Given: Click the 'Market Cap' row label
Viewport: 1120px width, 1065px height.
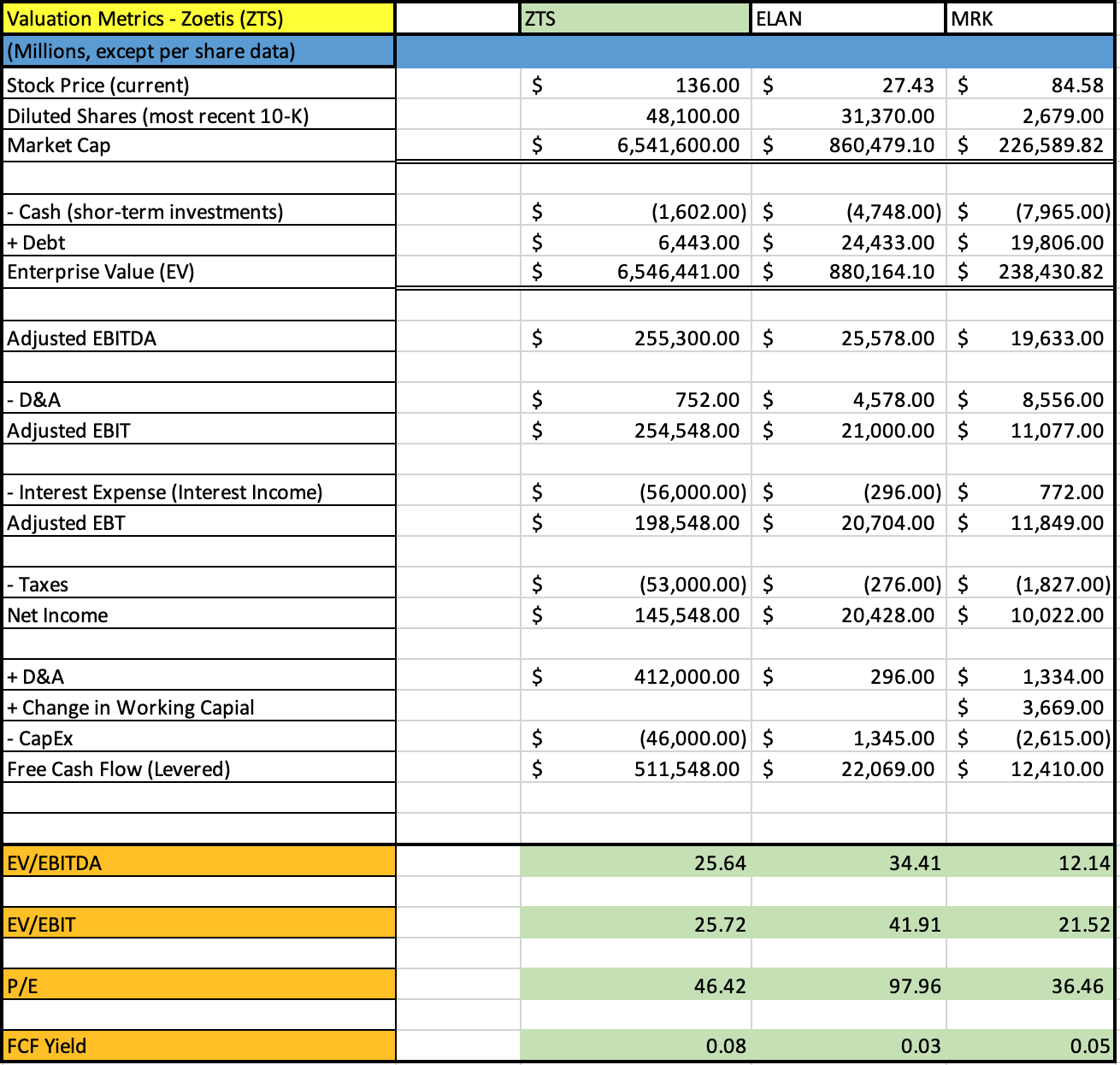Looking at the screenshot, I should point(59,145).
